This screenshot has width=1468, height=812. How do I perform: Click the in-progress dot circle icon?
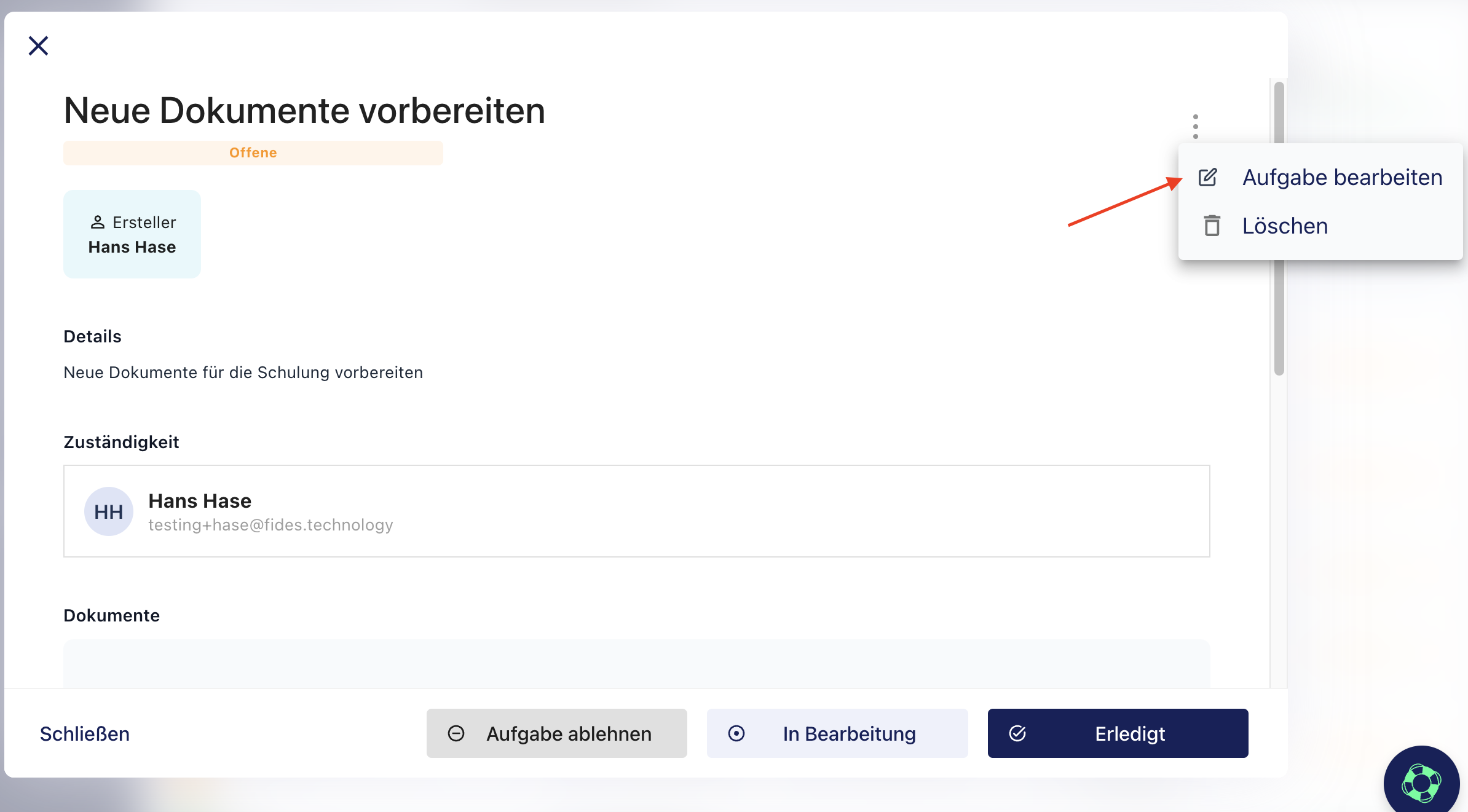tap(736, 733)
